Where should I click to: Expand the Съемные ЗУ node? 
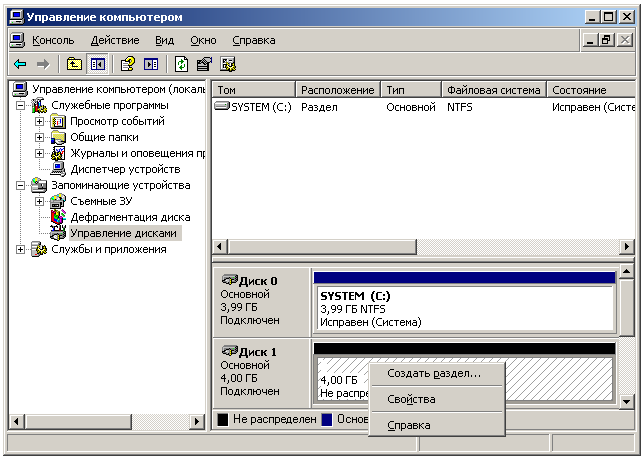pos(39,201)
